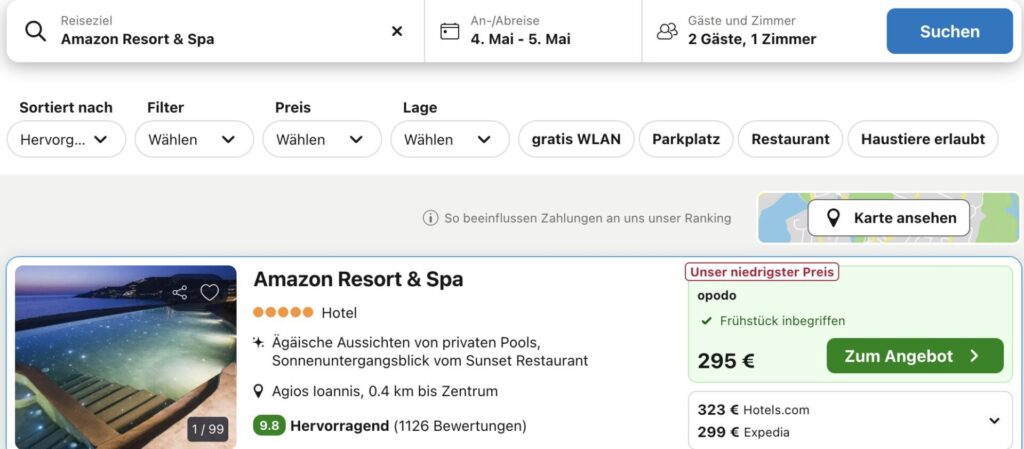Click the ranking info icon
This screenshot has width=1024, height=449.
click(x=431, y=218)
